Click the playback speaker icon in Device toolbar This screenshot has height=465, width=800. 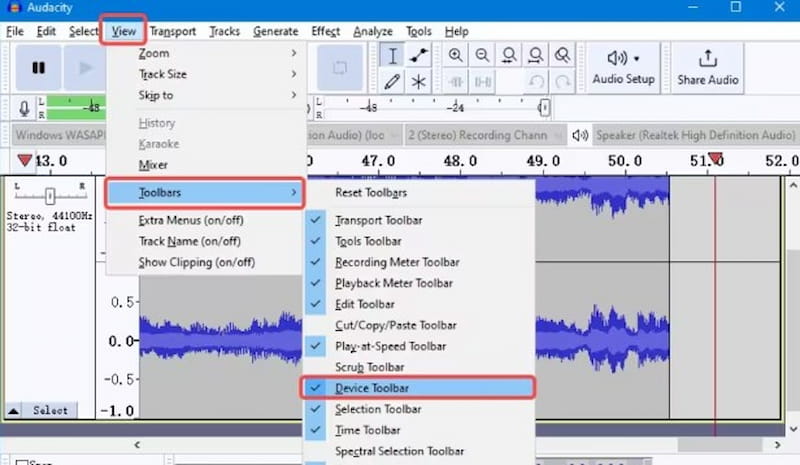coord(580,135)
